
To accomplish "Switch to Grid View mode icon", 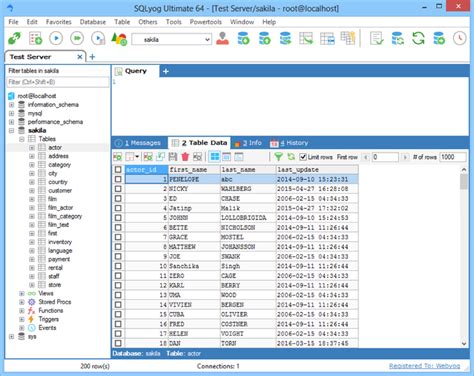I will (215, 156).
